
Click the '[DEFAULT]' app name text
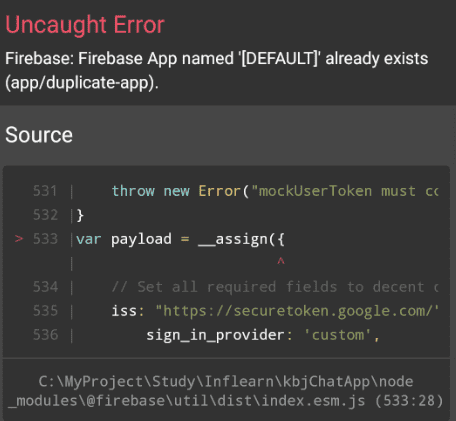(279, 59)
